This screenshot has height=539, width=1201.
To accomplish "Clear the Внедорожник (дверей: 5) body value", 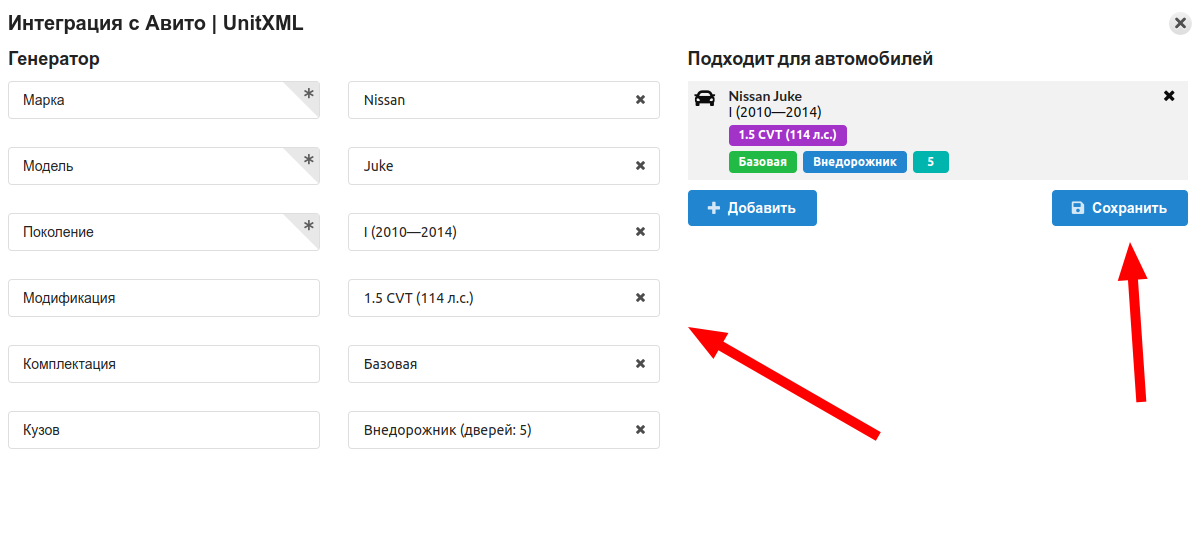I will pos(640,430).
